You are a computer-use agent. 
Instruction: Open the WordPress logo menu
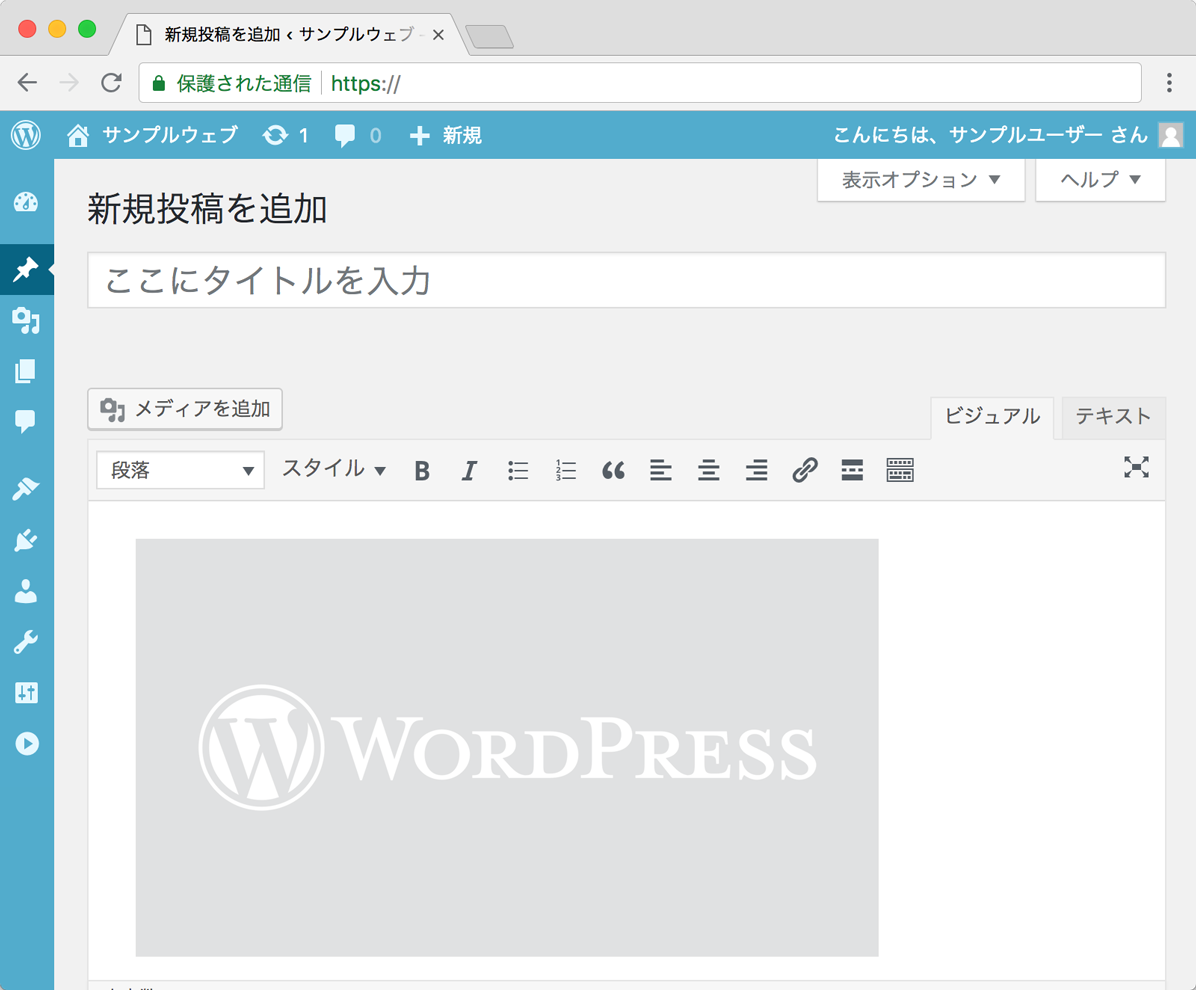point(26,136)
